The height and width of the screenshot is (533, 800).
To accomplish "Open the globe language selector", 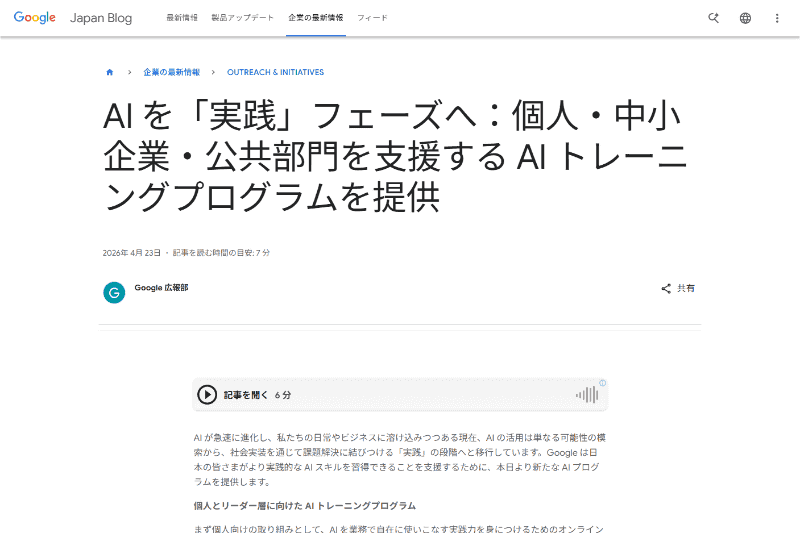I will (x=745, y=18).
